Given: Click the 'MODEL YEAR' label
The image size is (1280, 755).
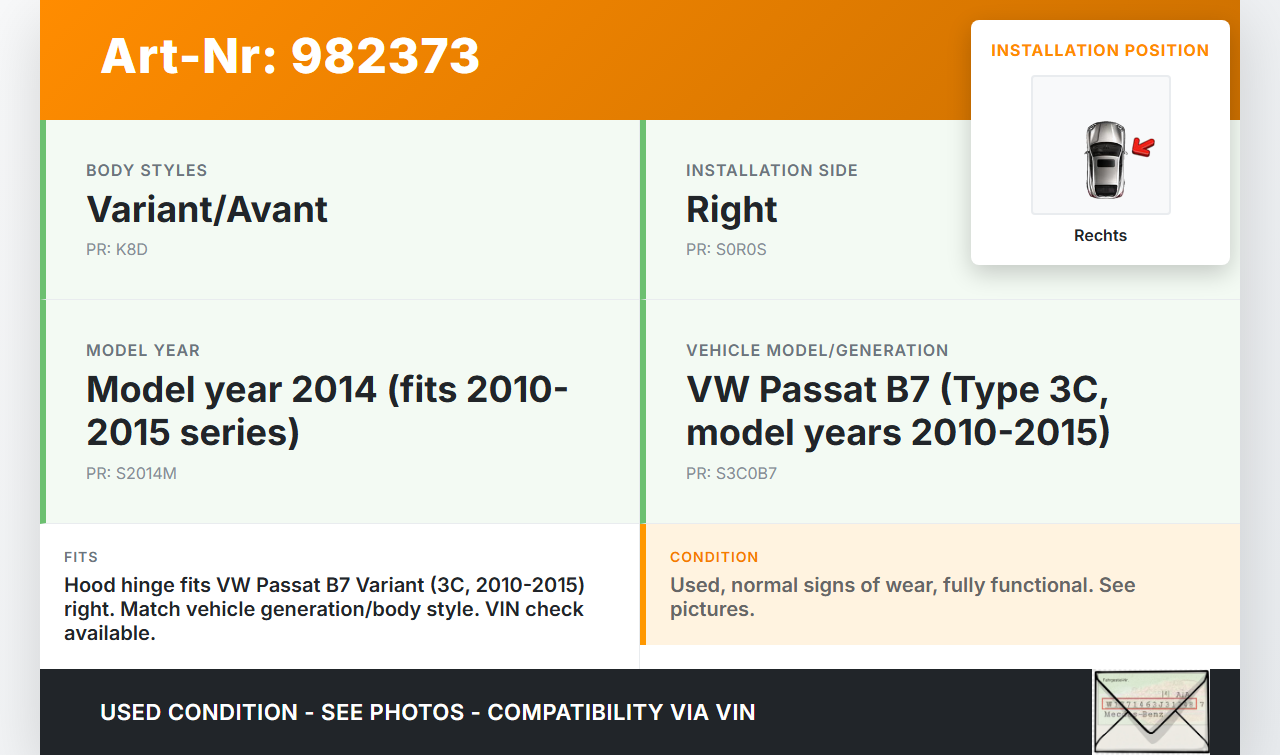Looking at the screenshot, I should (143, 350).
